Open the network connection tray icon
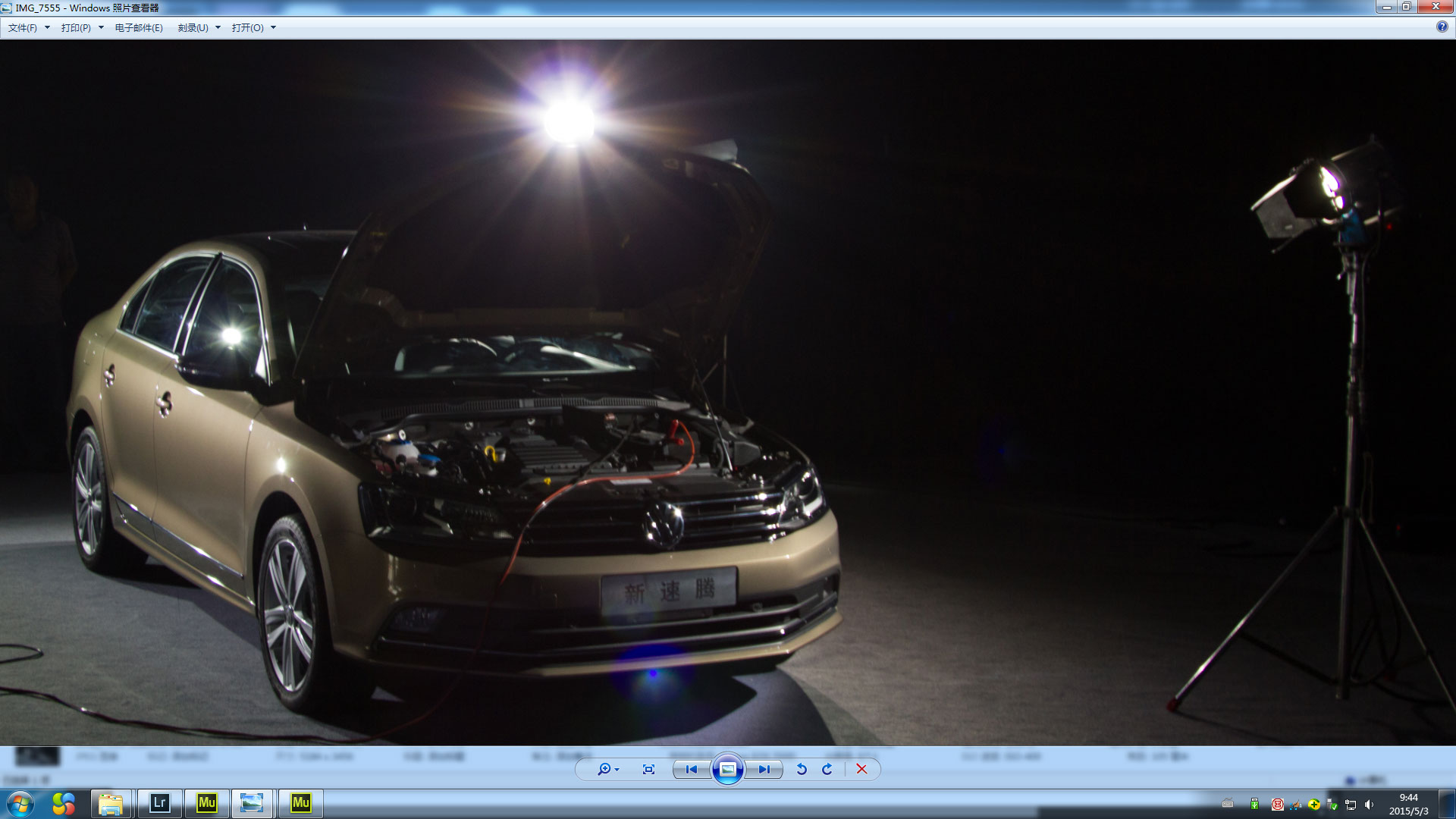The image size is (1456, 819). 1351,805
